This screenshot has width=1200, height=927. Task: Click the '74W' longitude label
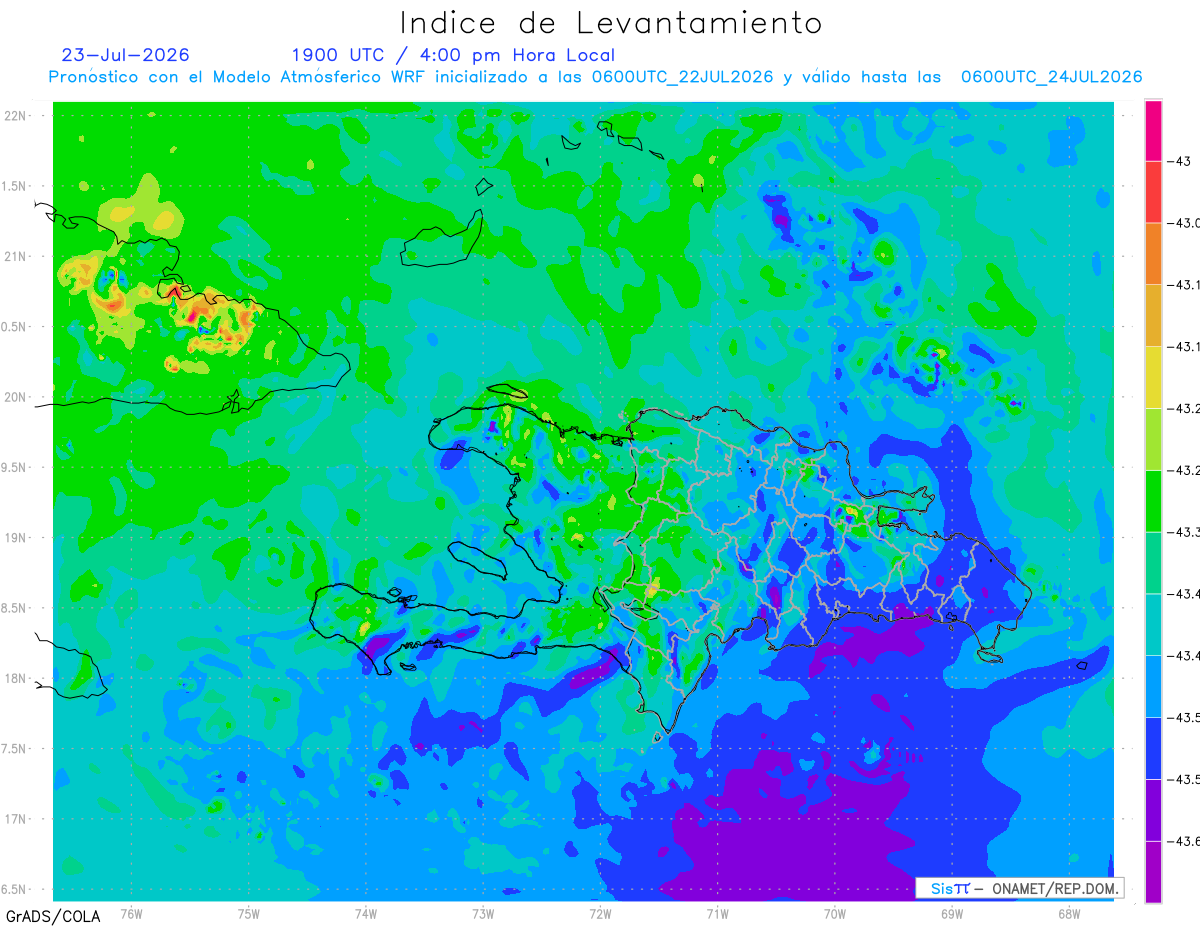pyautogui.click(x=366, y=913)
